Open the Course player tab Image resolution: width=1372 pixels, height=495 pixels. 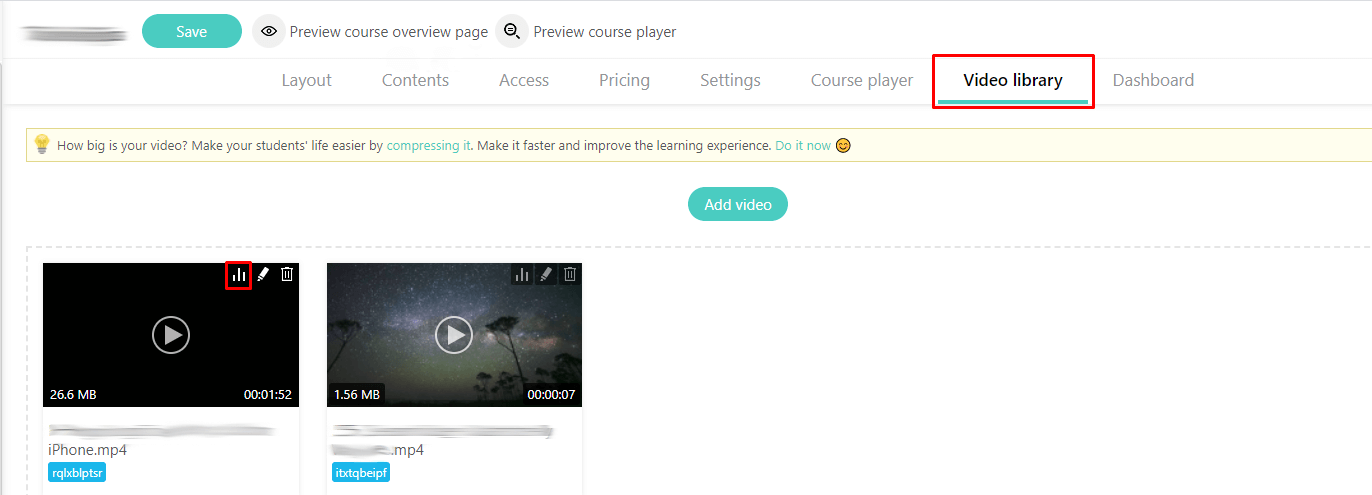(x=862, y=80)
